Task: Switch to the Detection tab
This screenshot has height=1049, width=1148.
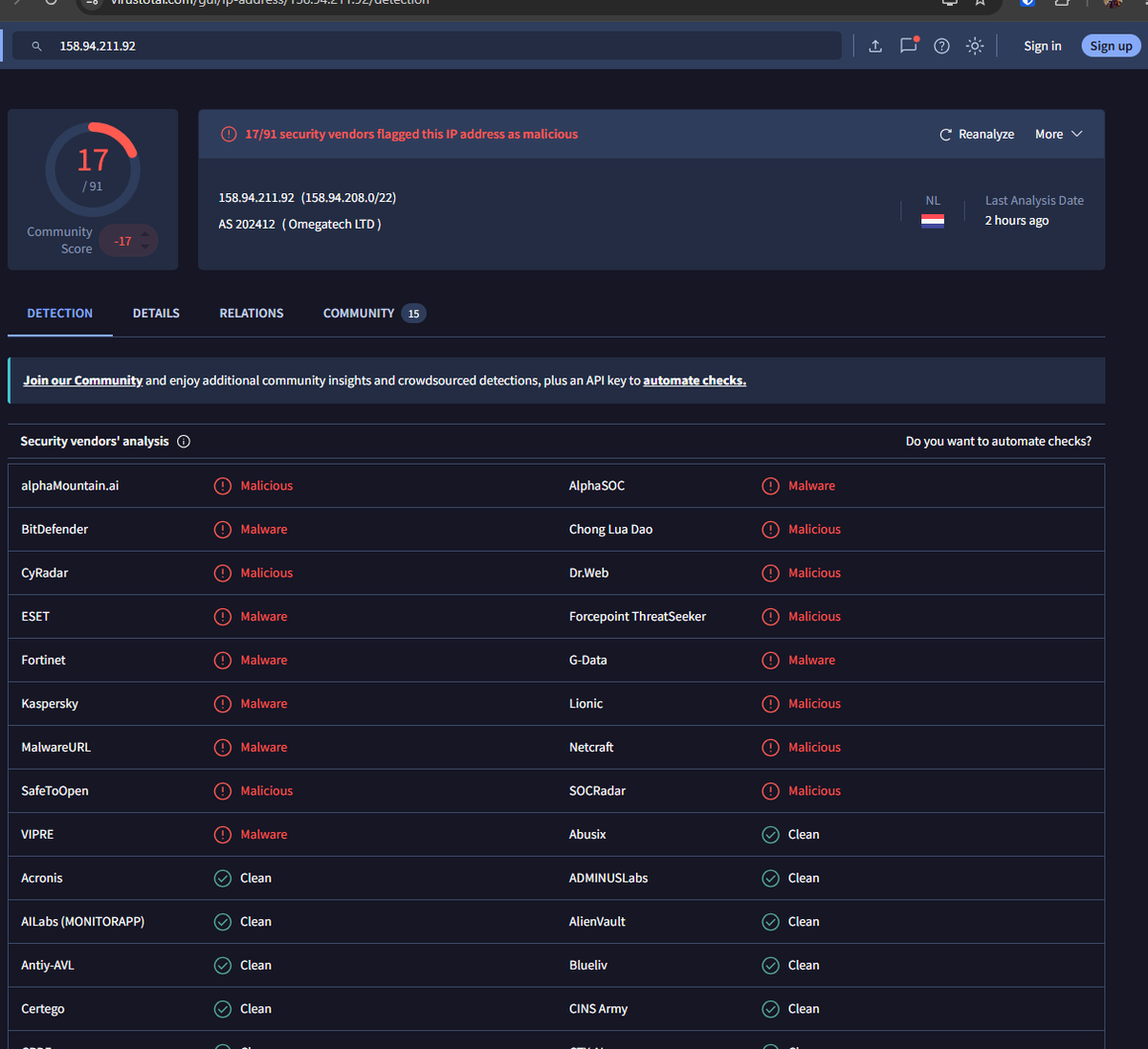Action: point(60,313)
